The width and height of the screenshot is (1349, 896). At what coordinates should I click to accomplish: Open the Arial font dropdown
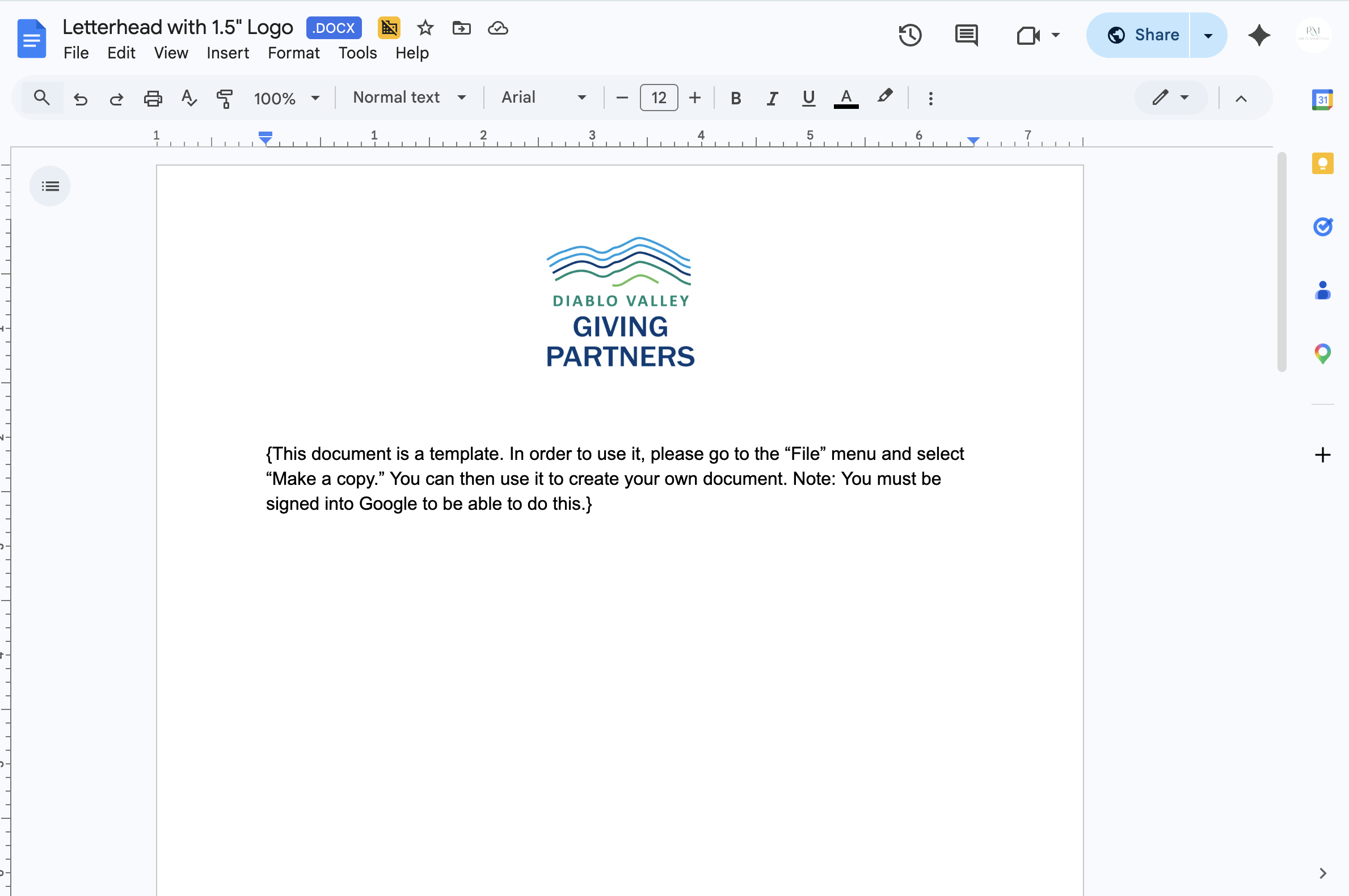543,98
